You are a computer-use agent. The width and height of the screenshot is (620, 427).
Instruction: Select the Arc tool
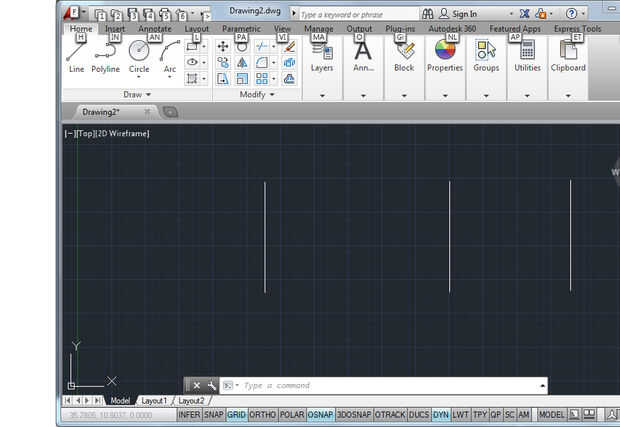[x=170, y=59]
